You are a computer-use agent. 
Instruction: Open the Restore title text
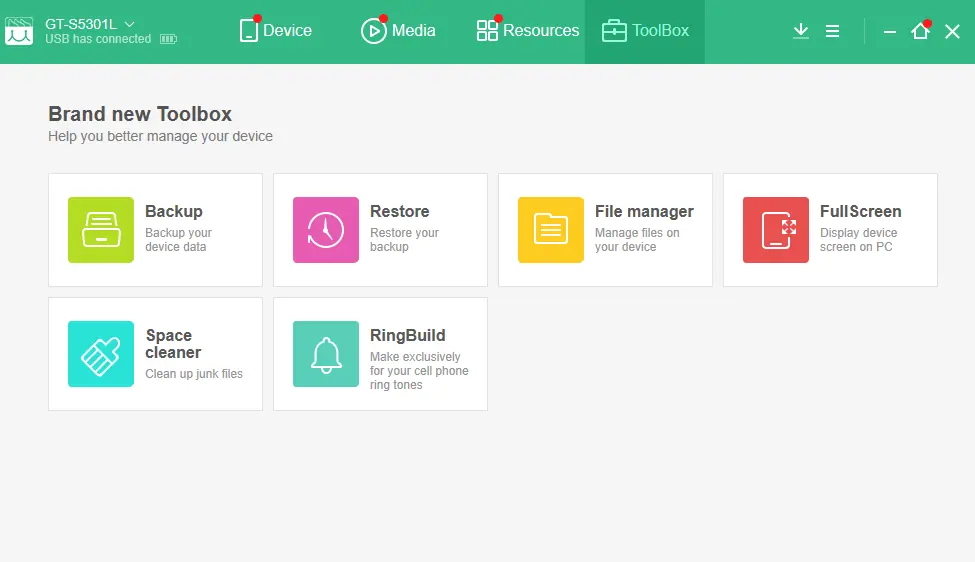pos(400,211)
